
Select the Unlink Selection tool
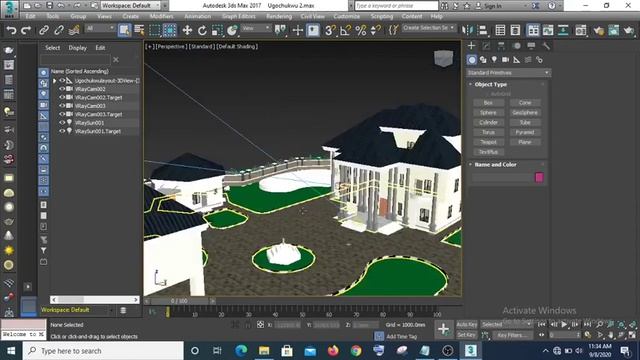tap(59, 30)
